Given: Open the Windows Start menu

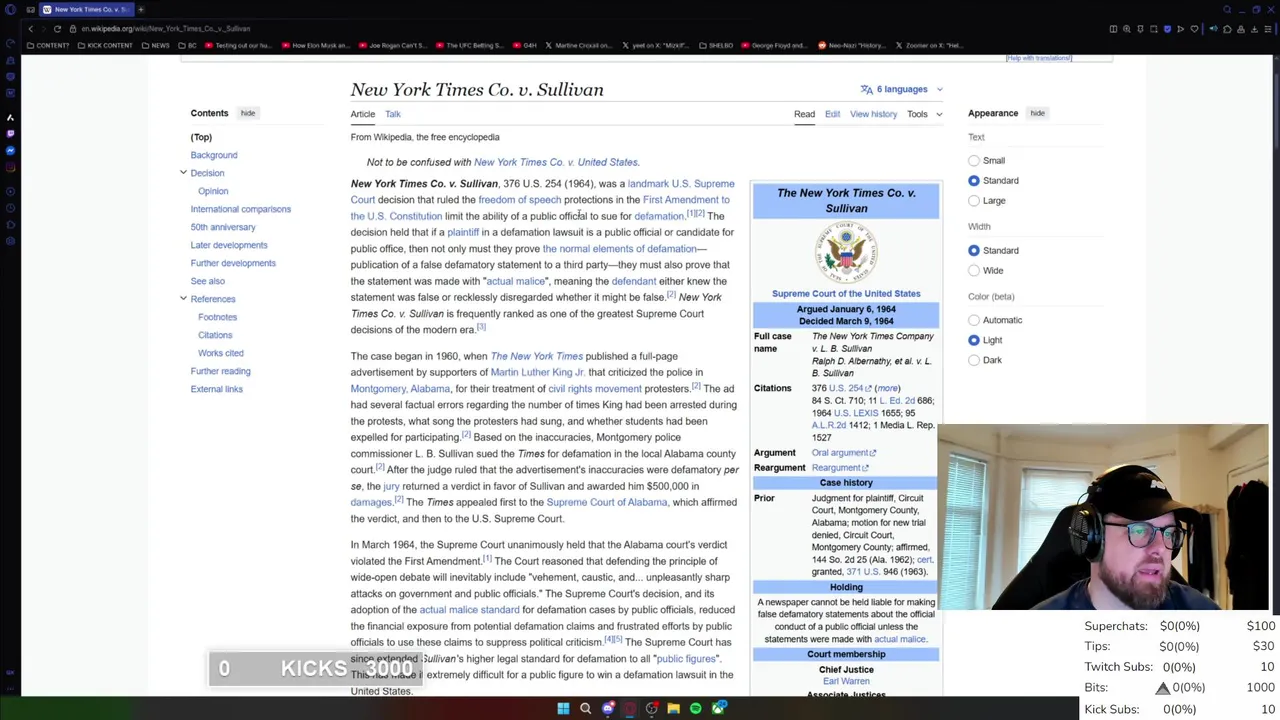Looking at the screenshot, I should pos(563,708).
